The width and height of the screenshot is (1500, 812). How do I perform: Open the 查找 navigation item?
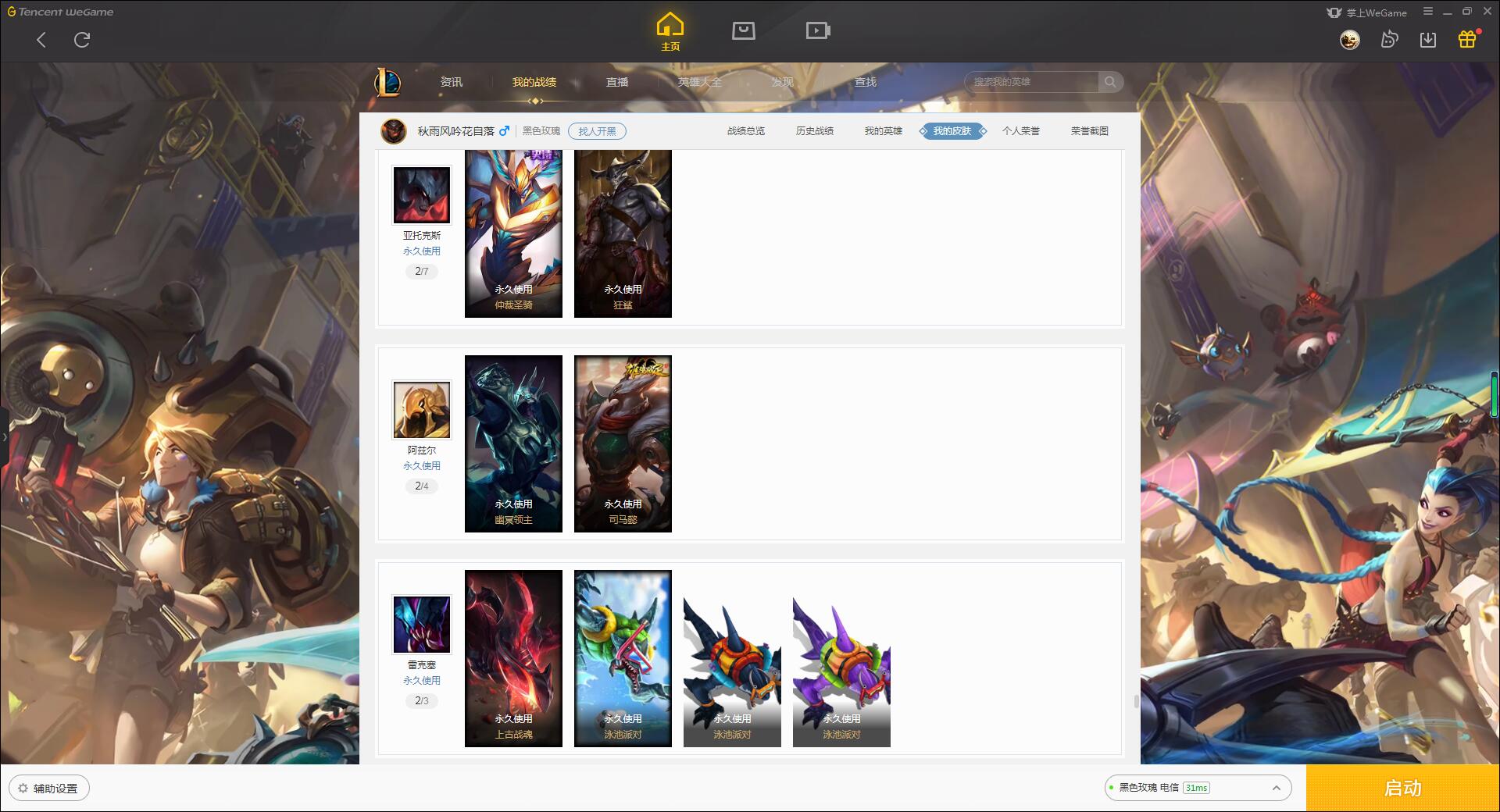(x=866, y=82)
